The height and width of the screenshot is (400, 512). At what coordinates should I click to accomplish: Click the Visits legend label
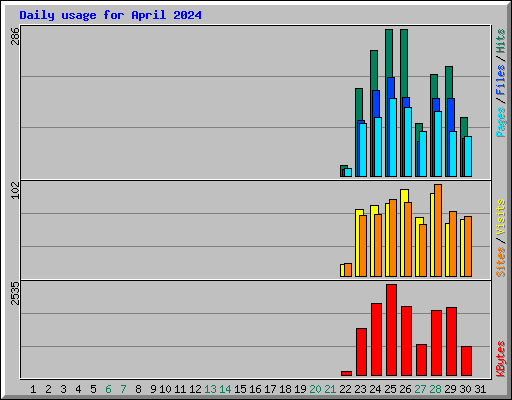coord(500,217)
